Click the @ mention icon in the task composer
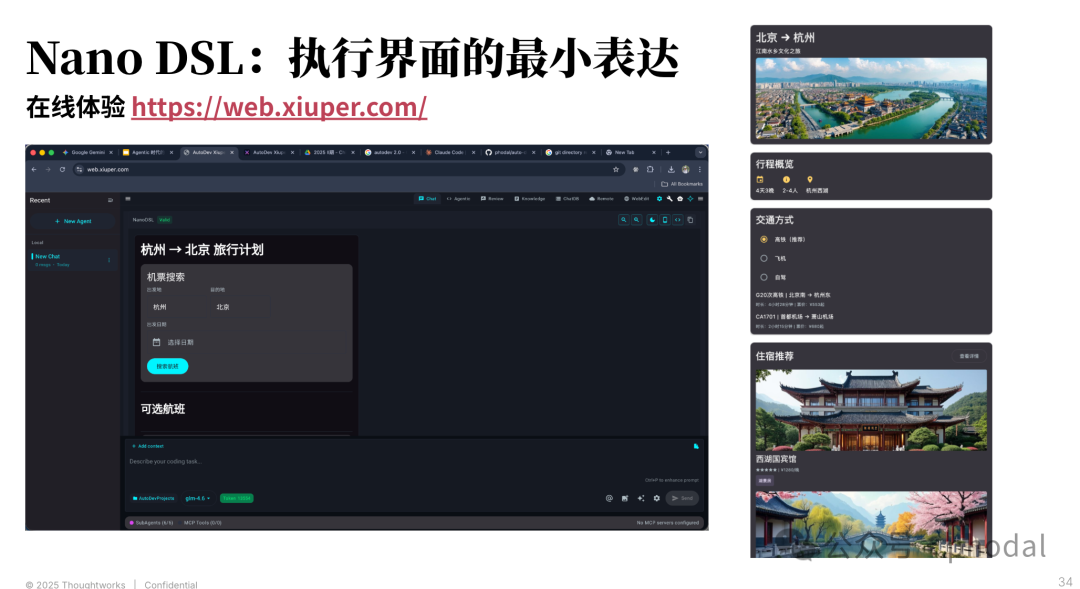 point(608,496)
